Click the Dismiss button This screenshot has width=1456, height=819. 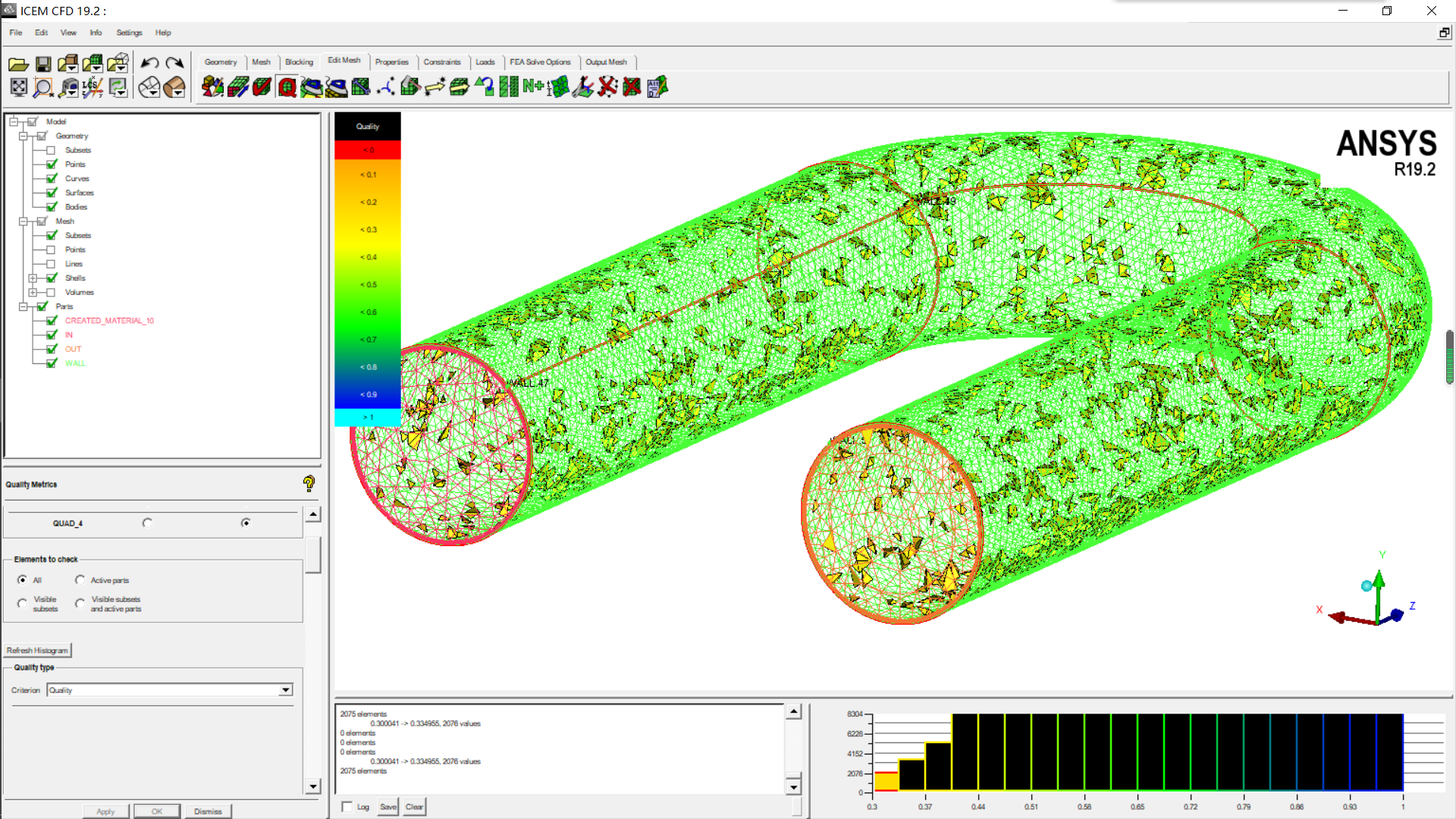point(207,811)
